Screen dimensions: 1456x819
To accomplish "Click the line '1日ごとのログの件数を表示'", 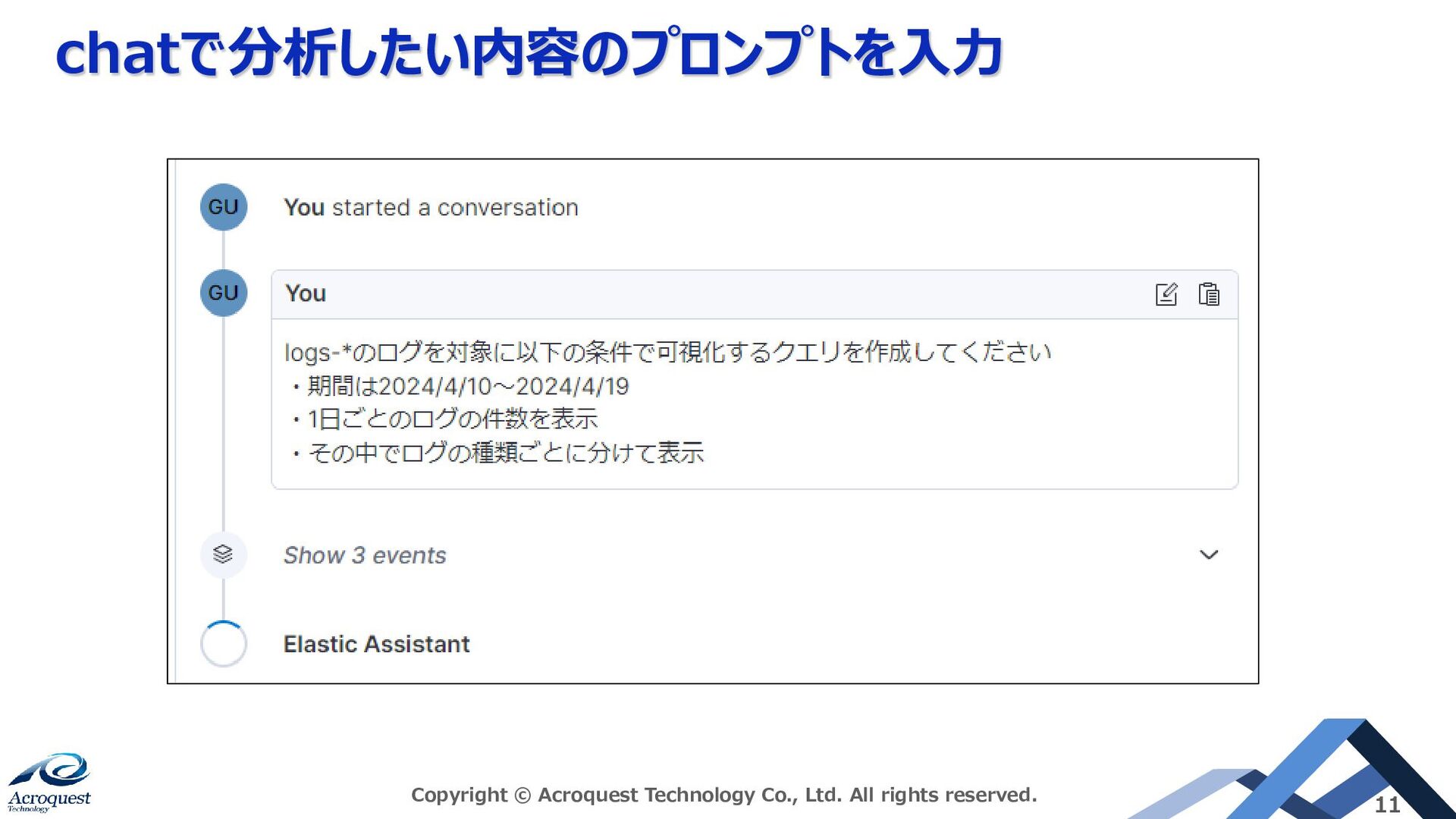I will tap(444, 419).
